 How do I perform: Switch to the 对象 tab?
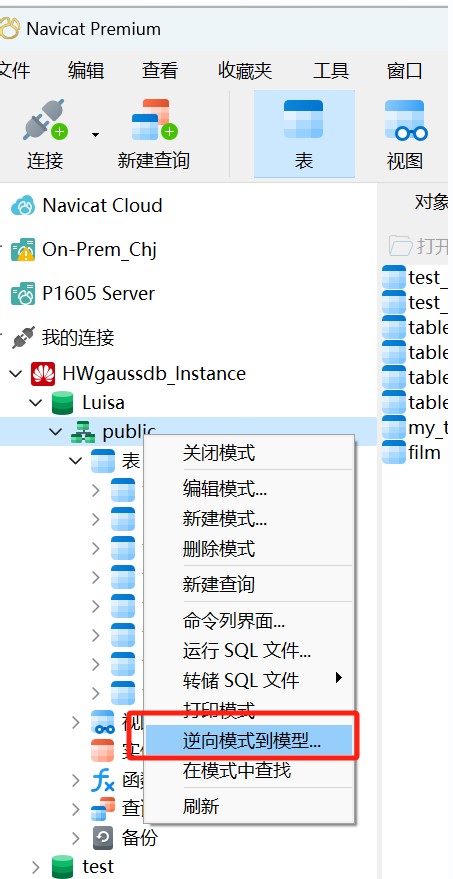click(431, 202)
